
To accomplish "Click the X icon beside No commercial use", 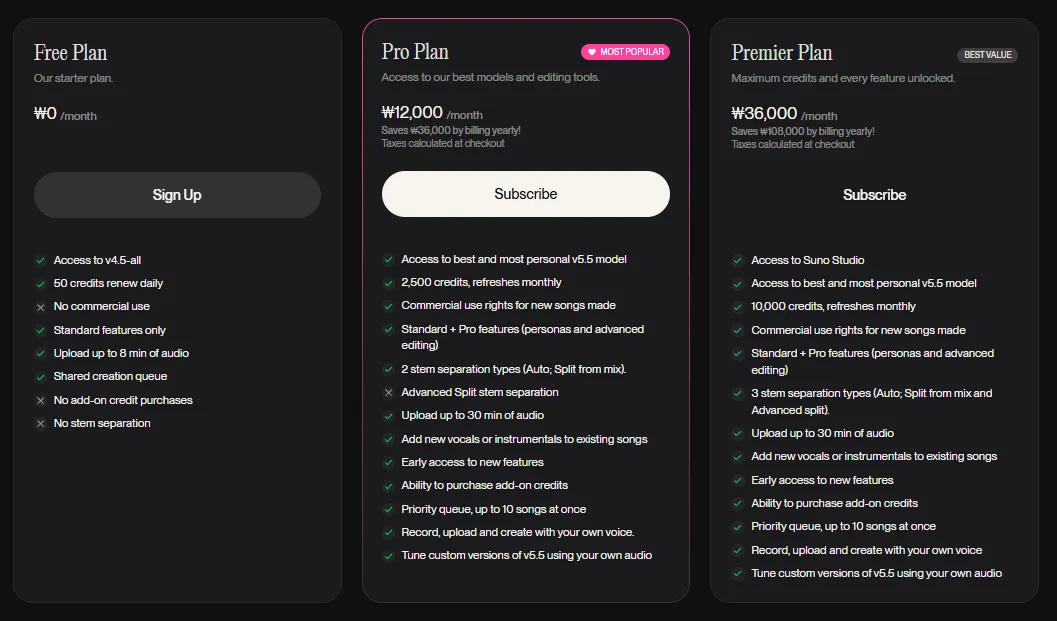I will pyautogui.click(x=40, y=307).
